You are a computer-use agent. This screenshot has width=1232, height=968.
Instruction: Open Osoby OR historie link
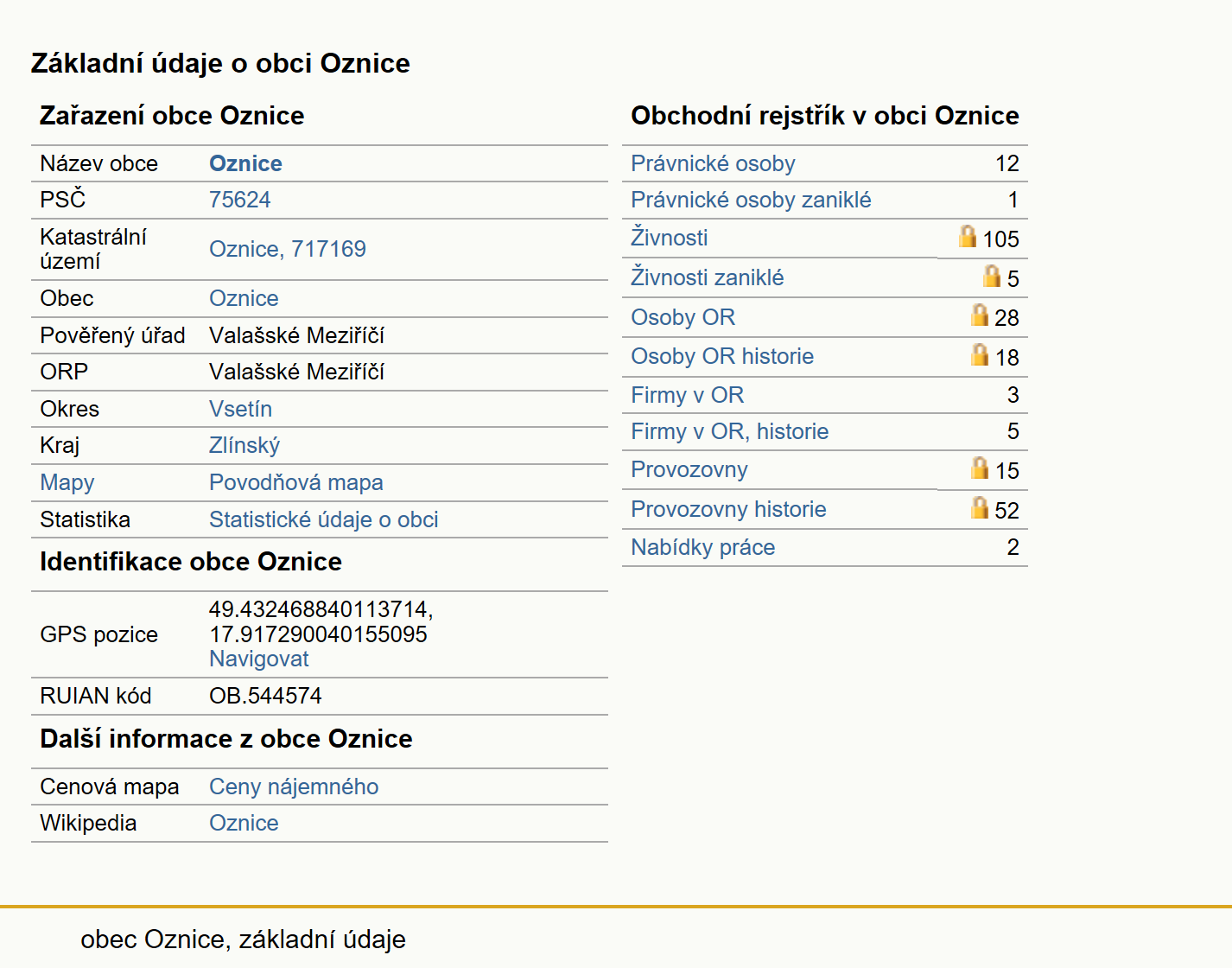point(722,356)
